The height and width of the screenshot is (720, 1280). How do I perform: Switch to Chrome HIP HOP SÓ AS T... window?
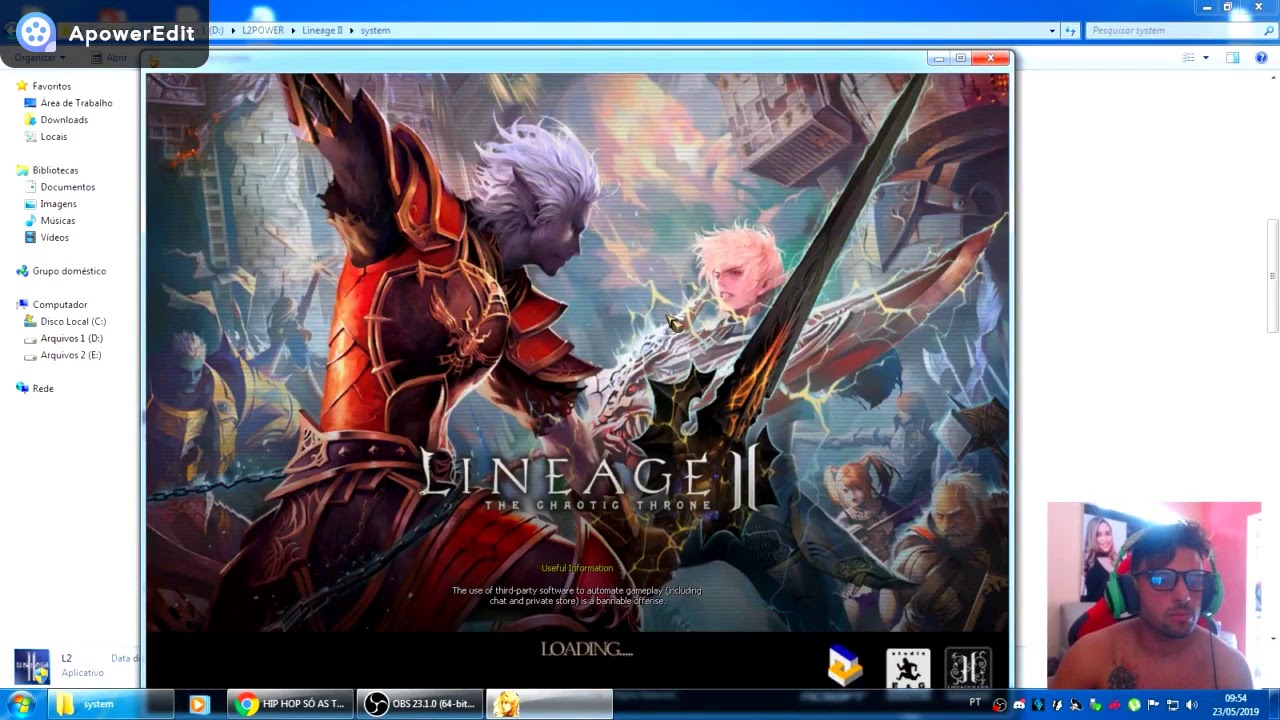tap(290, 704)
